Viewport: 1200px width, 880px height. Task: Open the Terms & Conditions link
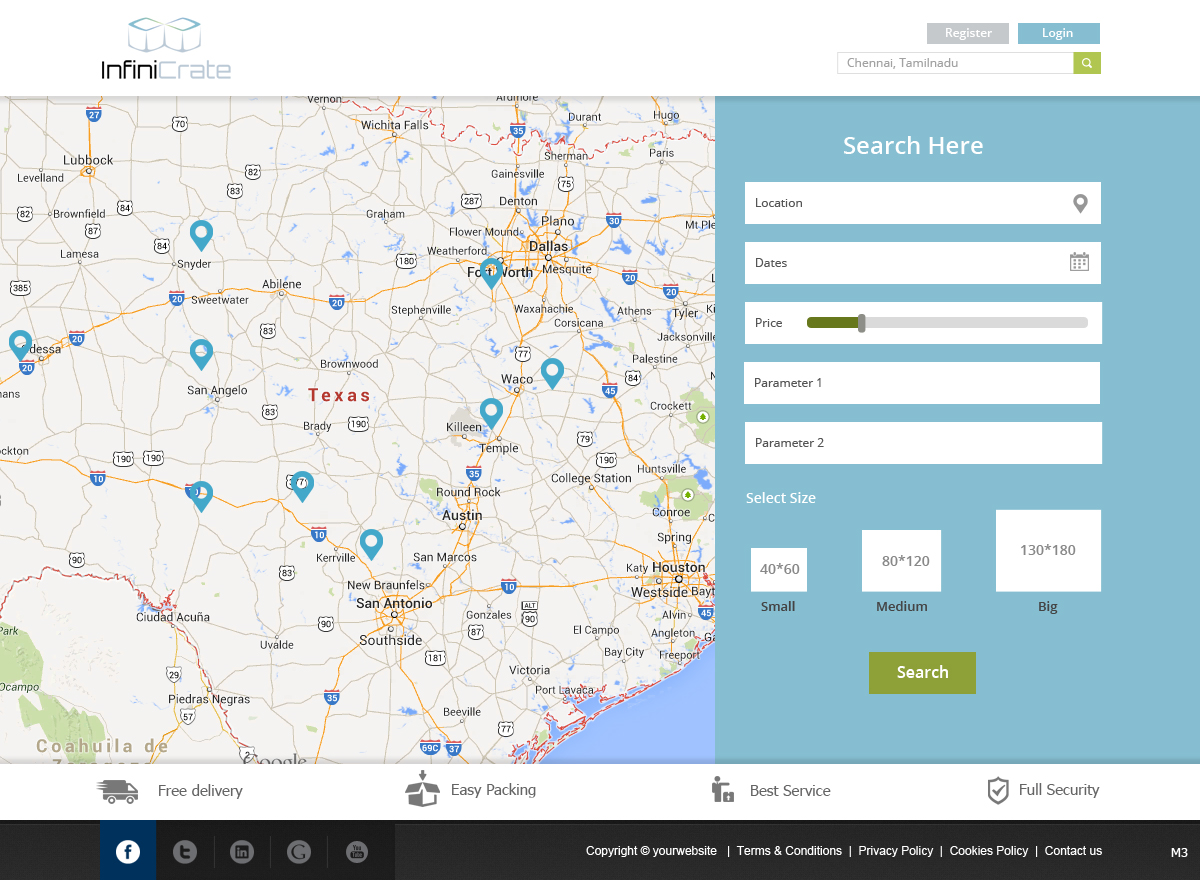pyautogui.click(x=789, y=851)
